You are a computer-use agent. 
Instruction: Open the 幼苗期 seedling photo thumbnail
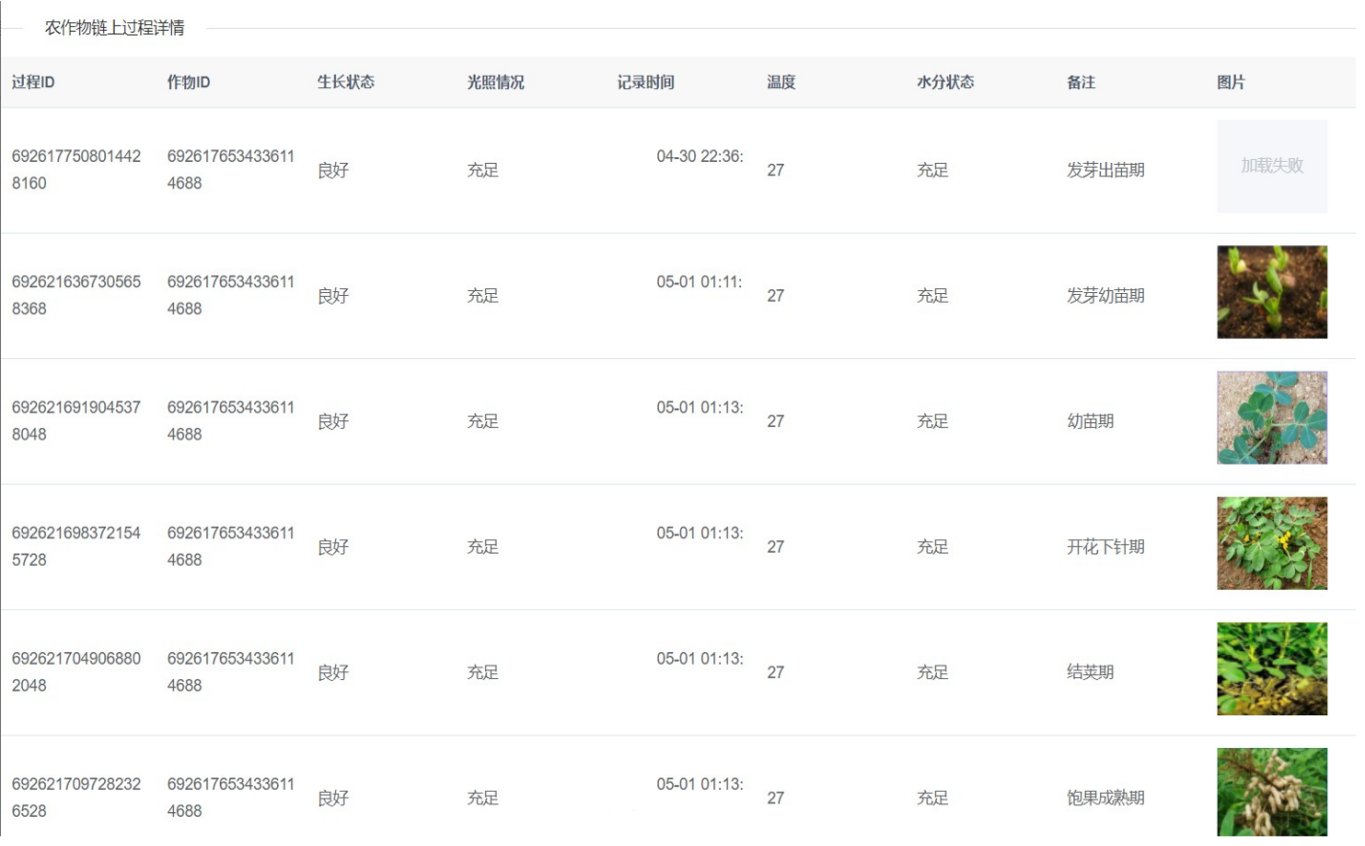point(1271,418)
